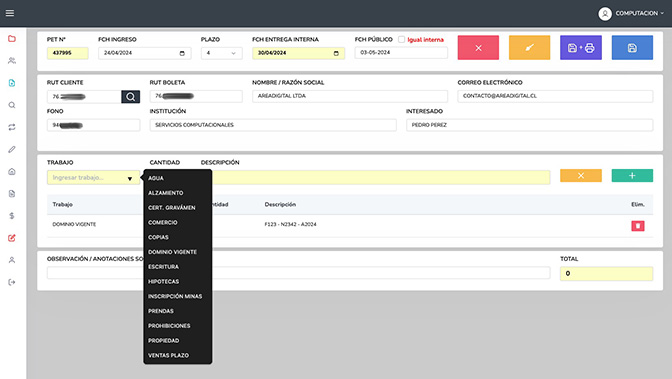The height and width of the screenshot is (379, 672).
Task: Click the FCH ENTREGA INTERNA date field
Action: pos(298,53)
